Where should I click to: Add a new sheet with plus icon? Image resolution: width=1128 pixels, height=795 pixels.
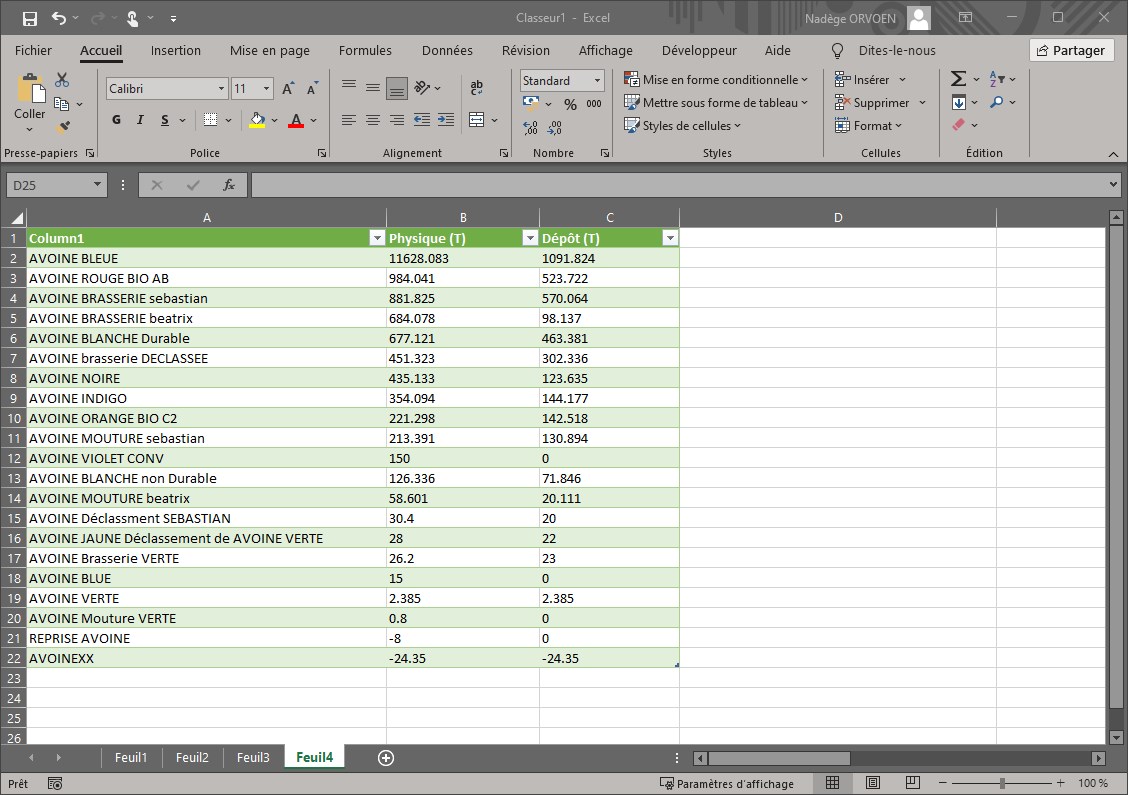(x=386, y=758)
